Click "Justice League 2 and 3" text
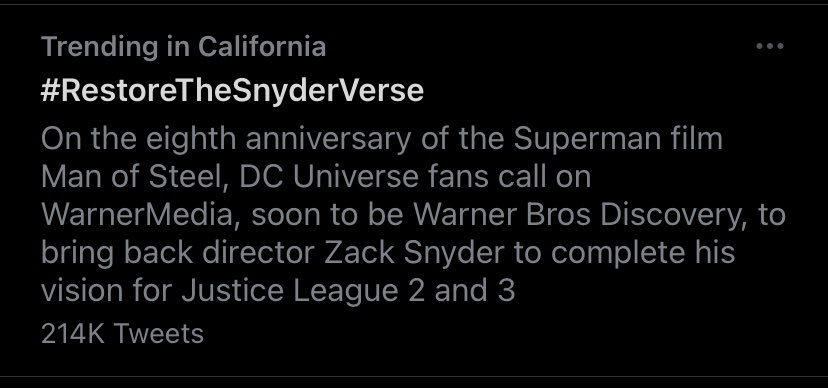Image resolution: width=828 pixels, height=388 pixels. (x=348, y=291)
